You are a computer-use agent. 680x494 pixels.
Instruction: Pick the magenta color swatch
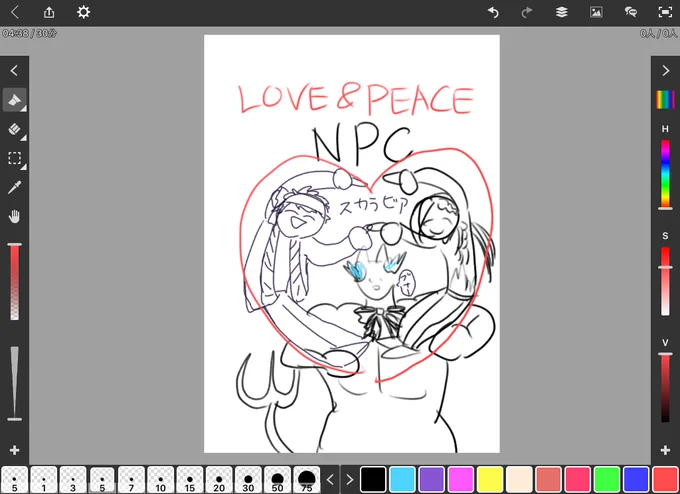[461, 480]
